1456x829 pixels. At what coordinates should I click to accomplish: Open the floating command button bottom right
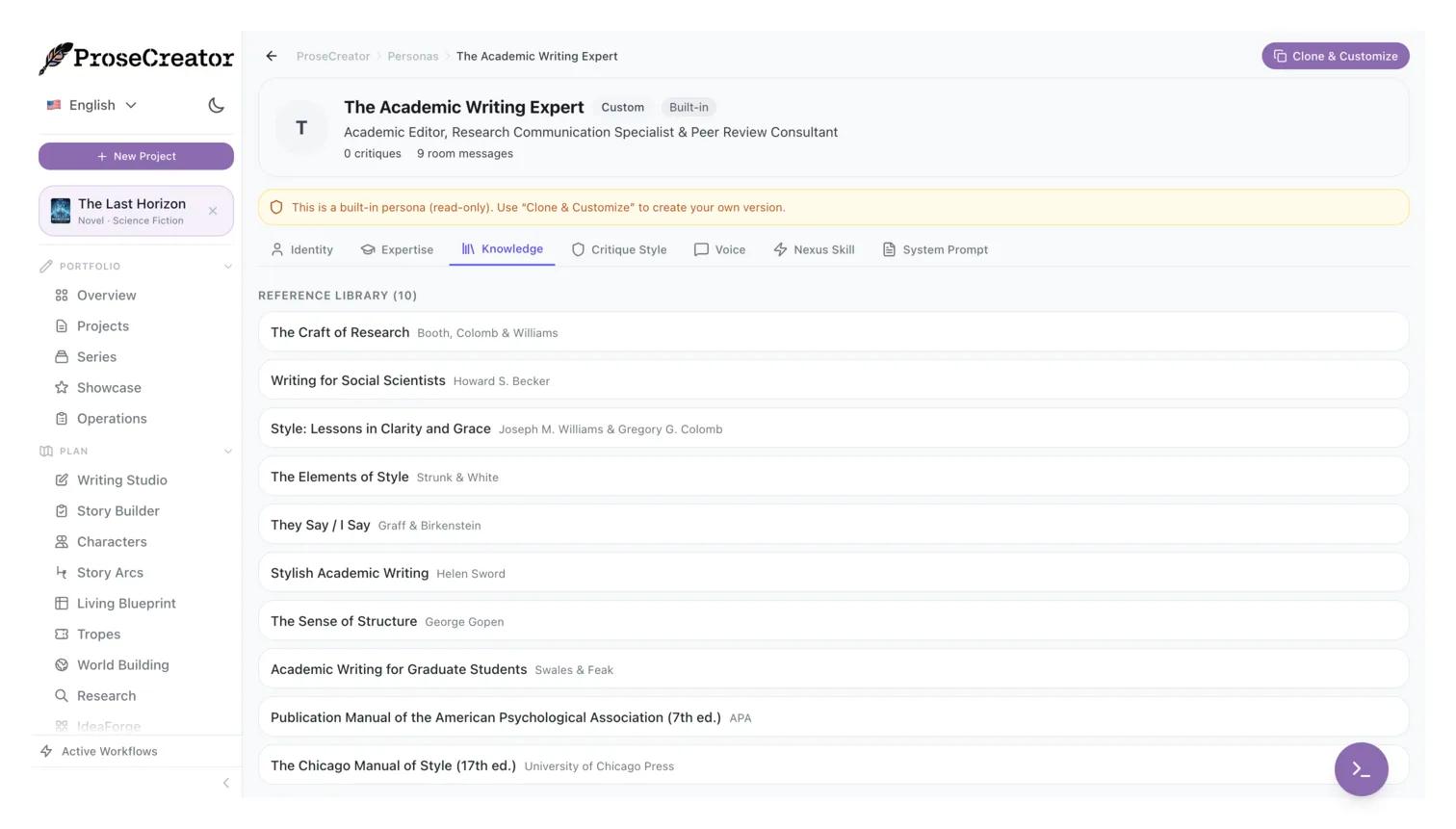[x=1361, y=768]
